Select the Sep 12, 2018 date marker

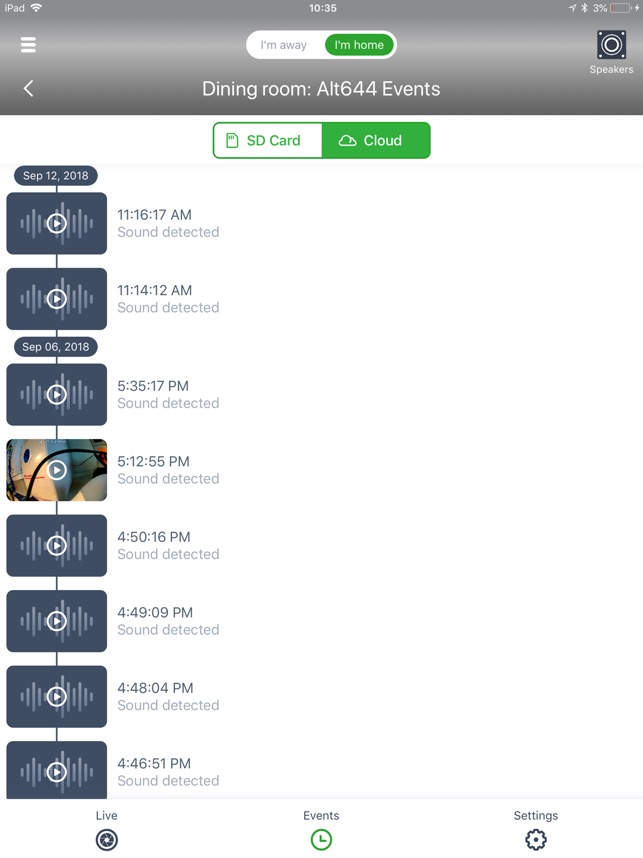pyautogui.click(x=55, y=176)
